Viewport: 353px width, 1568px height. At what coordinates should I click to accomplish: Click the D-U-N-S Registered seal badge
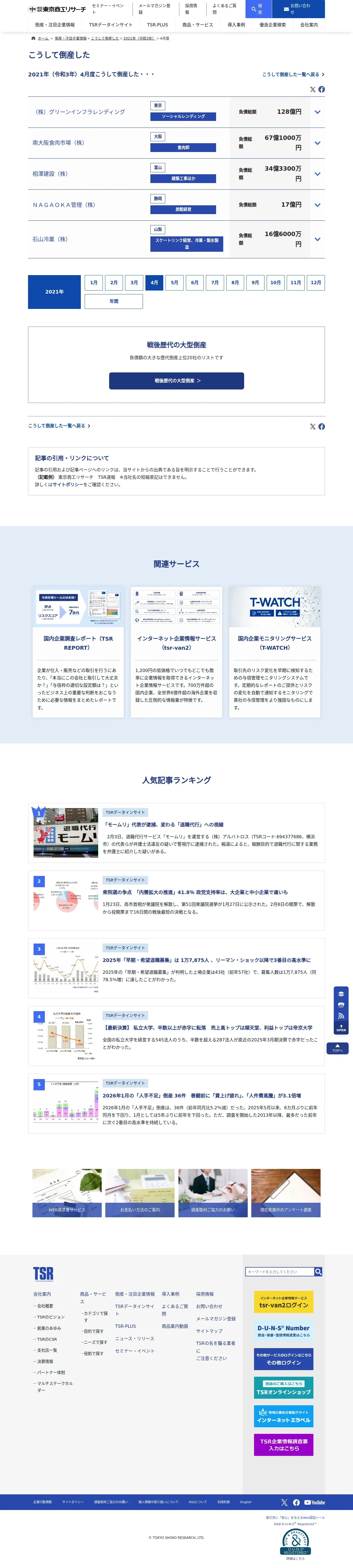point(295,1542)
